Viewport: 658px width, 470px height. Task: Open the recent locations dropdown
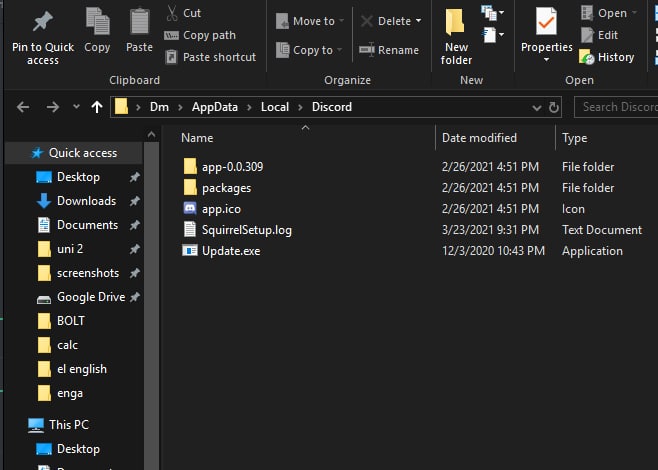click(x=76, y=107)
